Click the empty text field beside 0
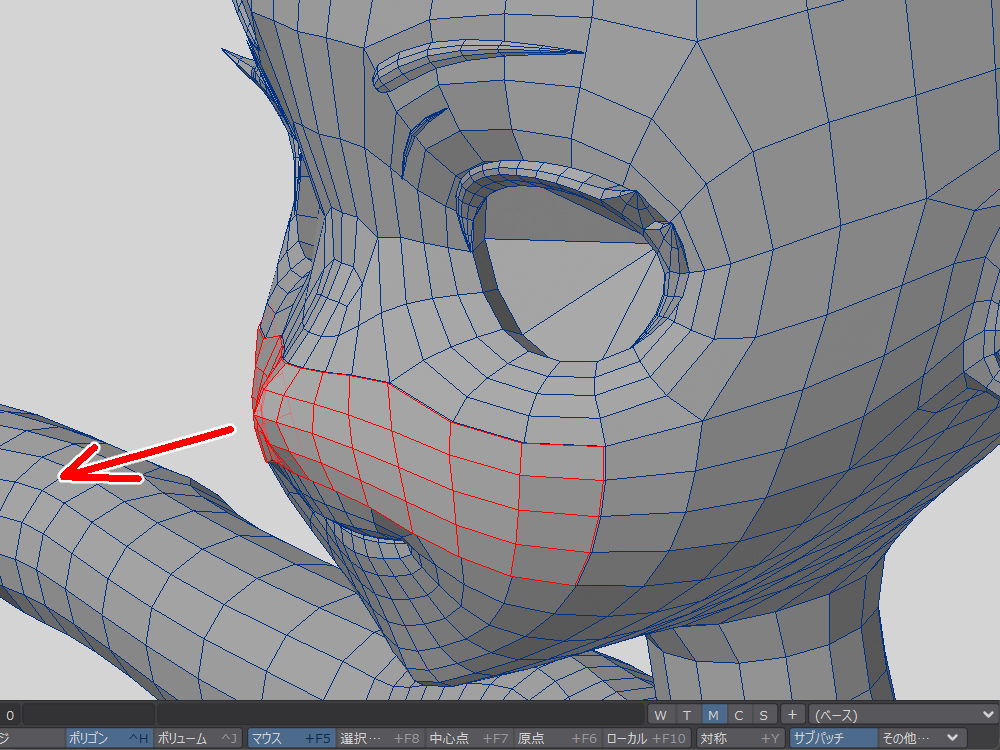Viewport: 1000px width, 750px height. pyautogui.click(x=88, y=714)
